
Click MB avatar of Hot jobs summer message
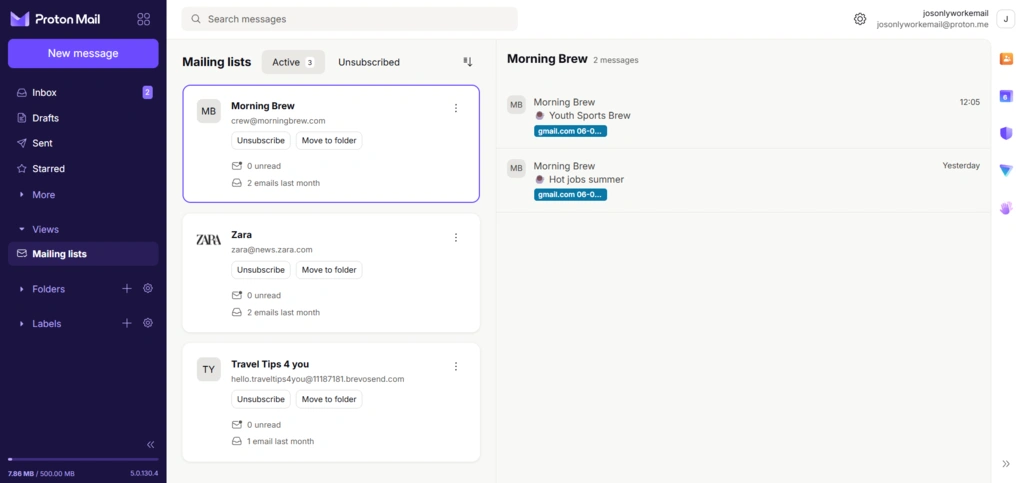click(x=517, y=169)
